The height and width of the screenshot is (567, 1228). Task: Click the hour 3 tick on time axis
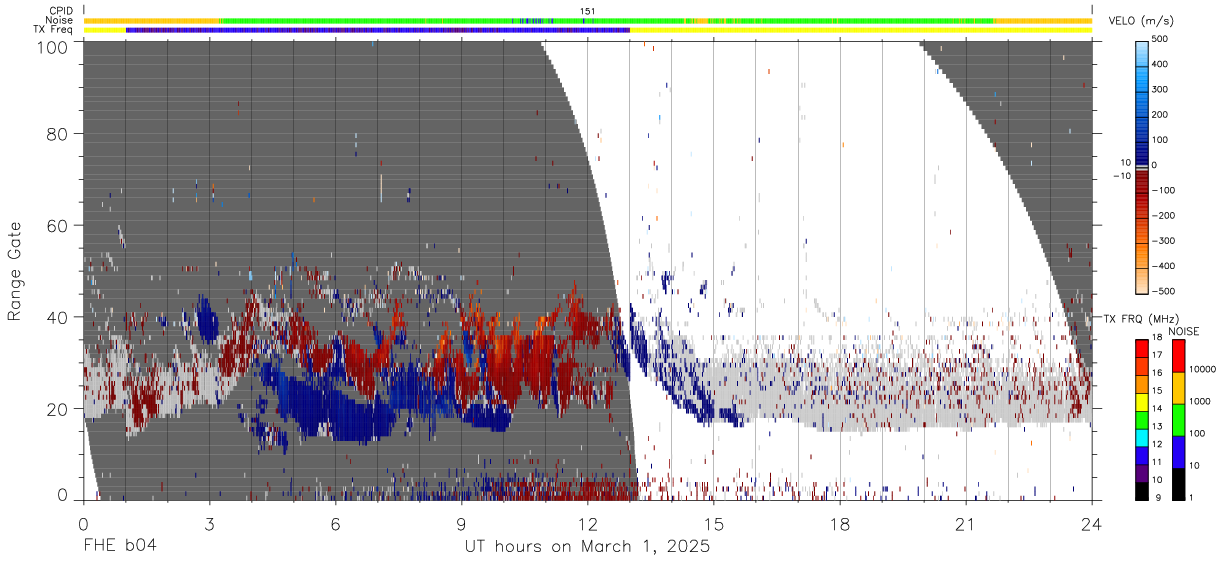pyautogui.click(x=209, y=523)
